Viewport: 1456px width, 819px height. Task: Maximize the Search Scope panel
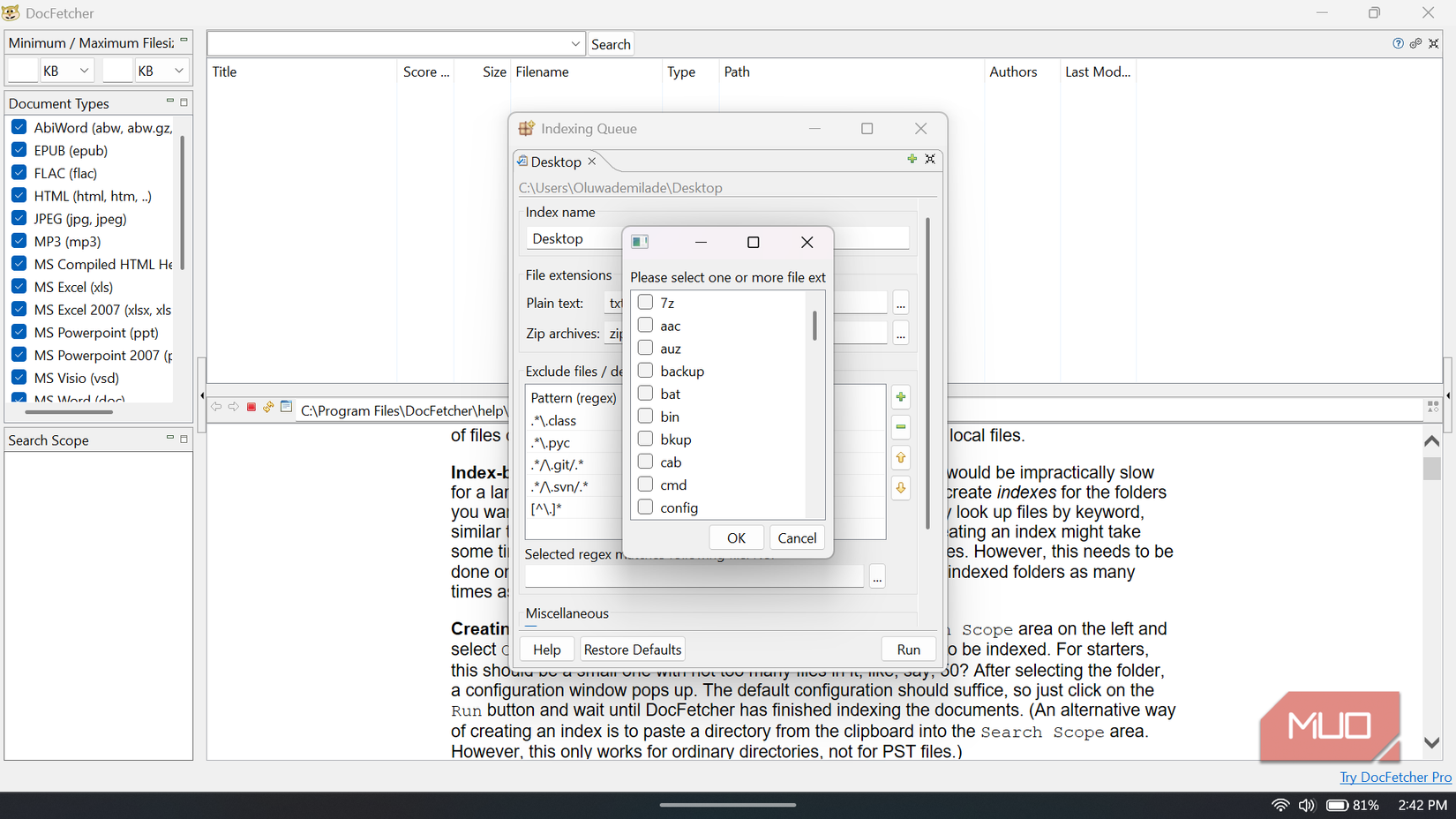click(x=184, y=439)
